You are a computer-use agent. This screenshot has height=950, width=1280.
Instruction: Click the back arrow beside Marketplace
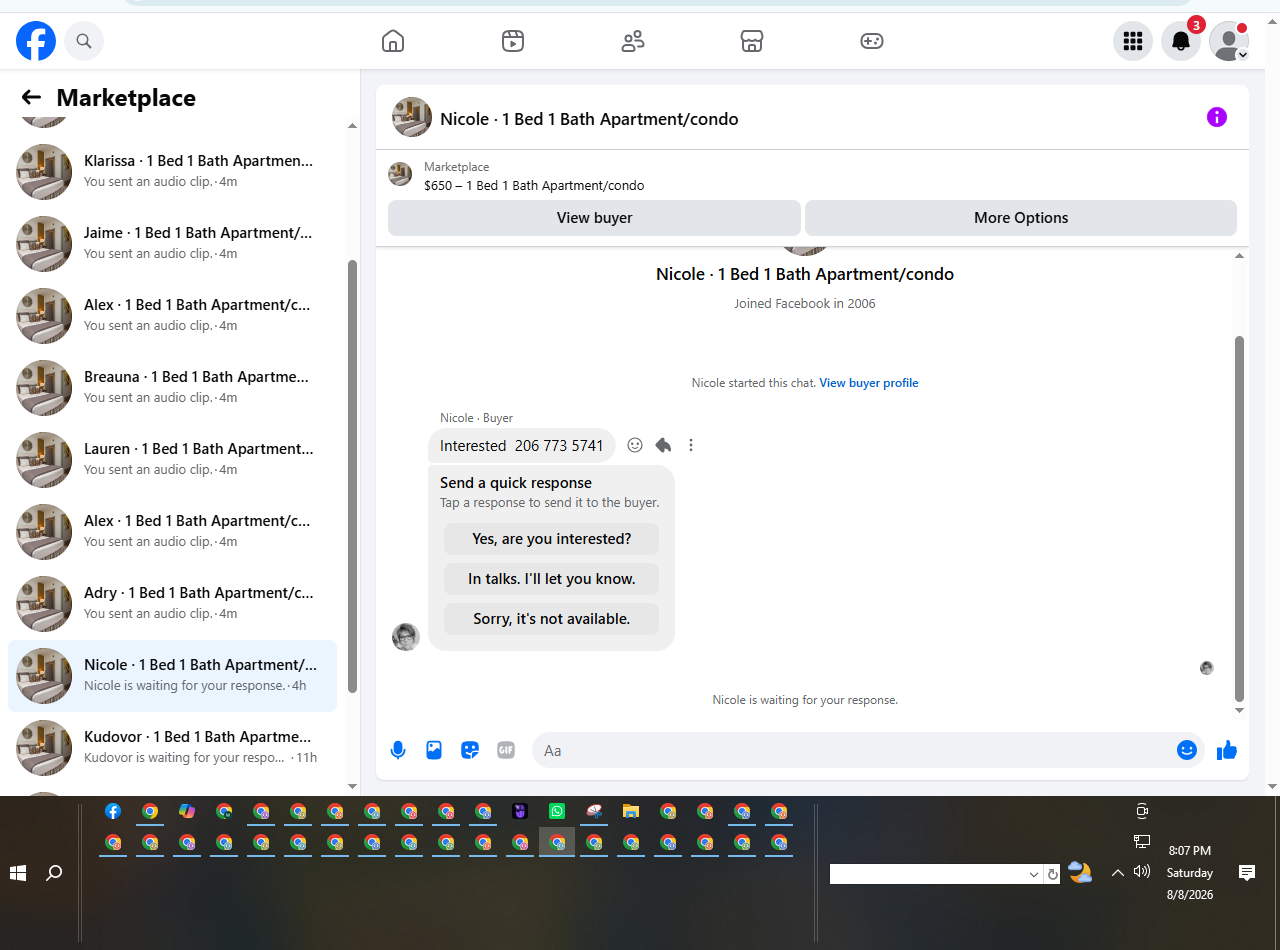31,97
